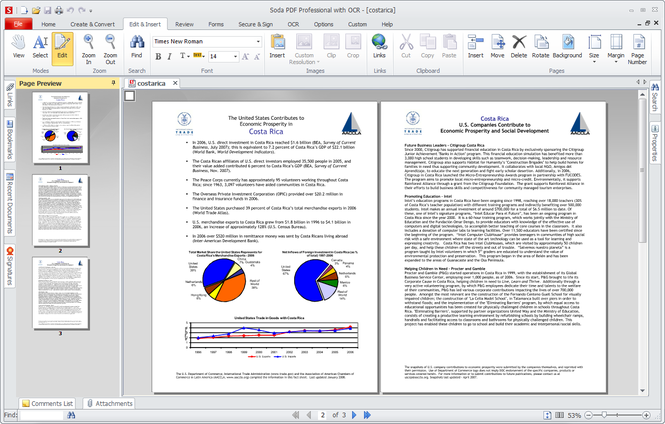Screen dimensions: 665x424
Task: Click the open folder icon in quick access
Action: point(36,10)
